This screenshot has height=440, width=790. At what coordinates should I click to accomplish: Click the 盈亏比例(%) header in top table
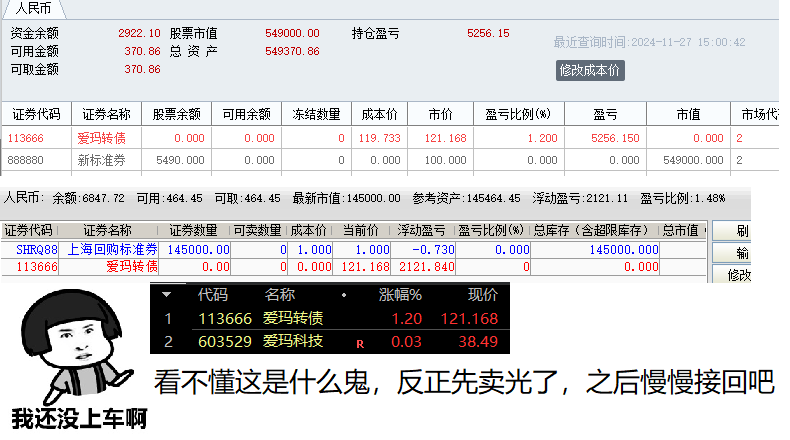tap(518, 114)
